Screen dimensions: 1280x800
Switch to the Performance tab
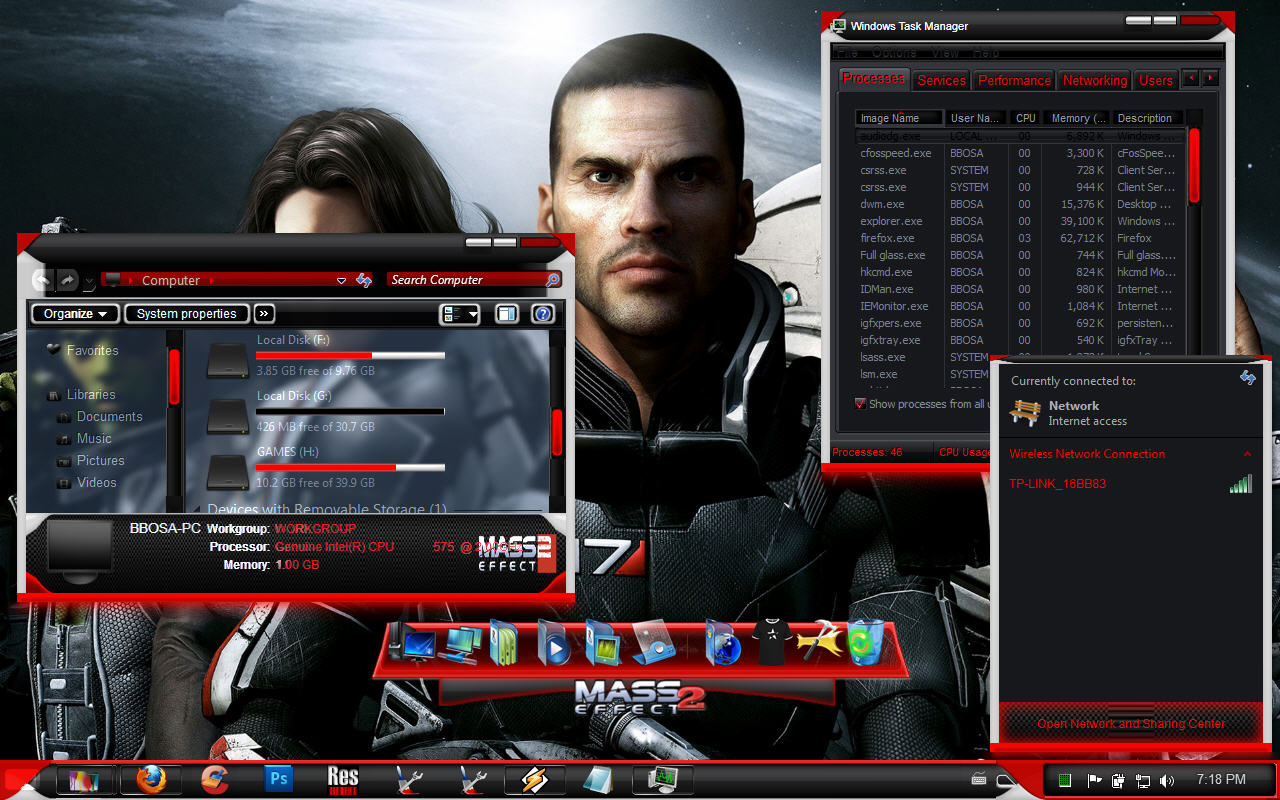coord(1014,80)
